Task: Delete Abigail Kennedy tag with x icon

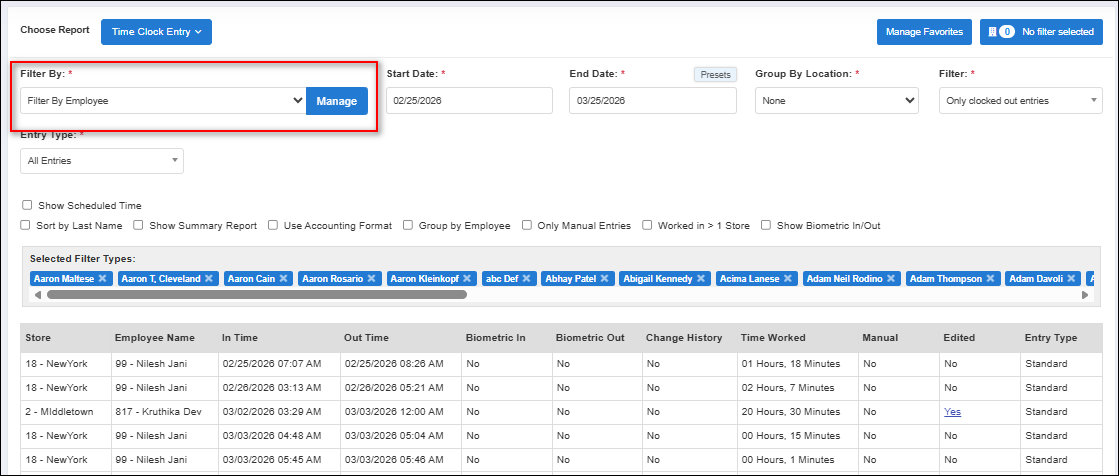Action: click(700, 279)
